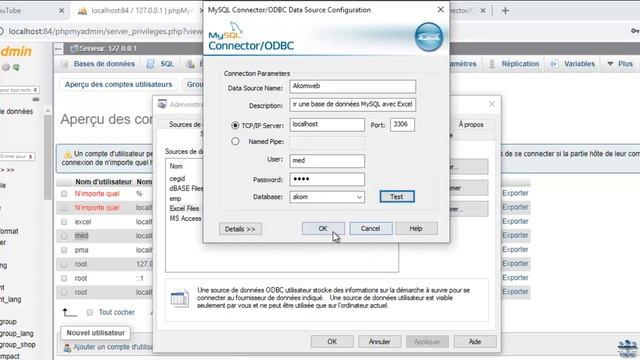Click the User field containing med
This screenshot has width=640, height=360.
tap(327, 161)
